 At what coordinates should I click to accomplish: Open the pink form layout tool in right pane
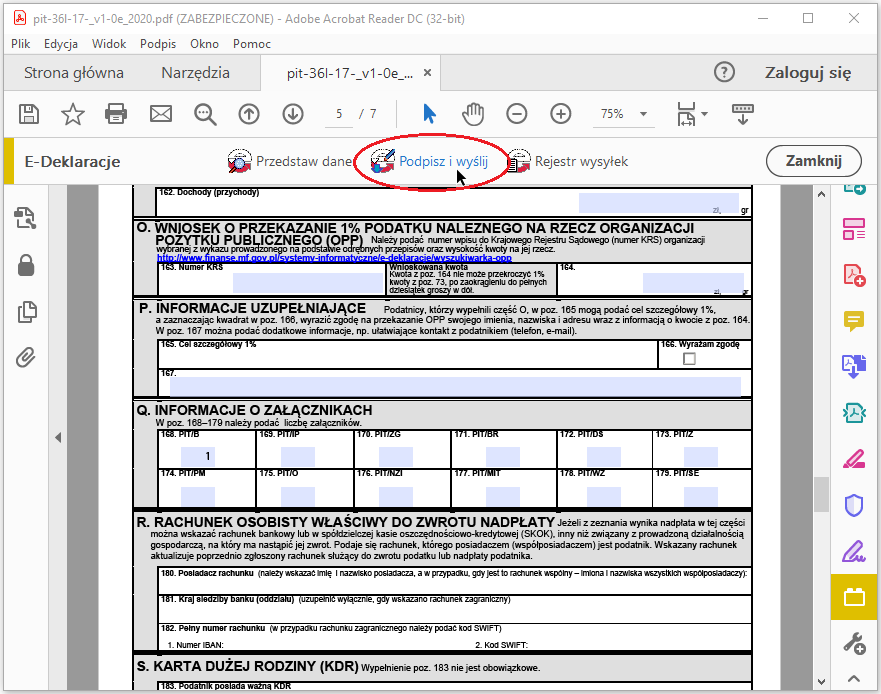853,229
